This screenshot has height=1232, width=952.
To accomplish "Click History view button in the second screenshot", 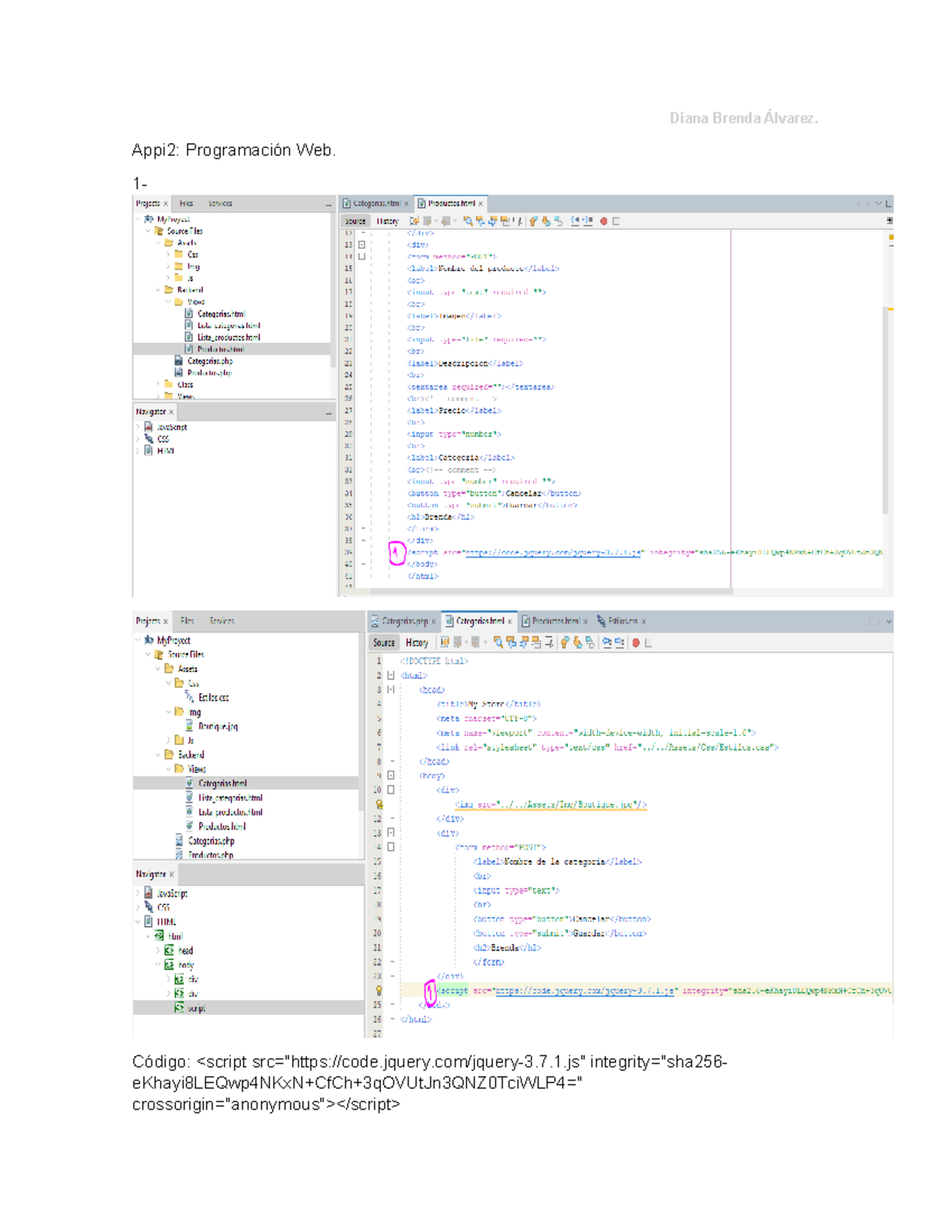I will coord(416,643).
